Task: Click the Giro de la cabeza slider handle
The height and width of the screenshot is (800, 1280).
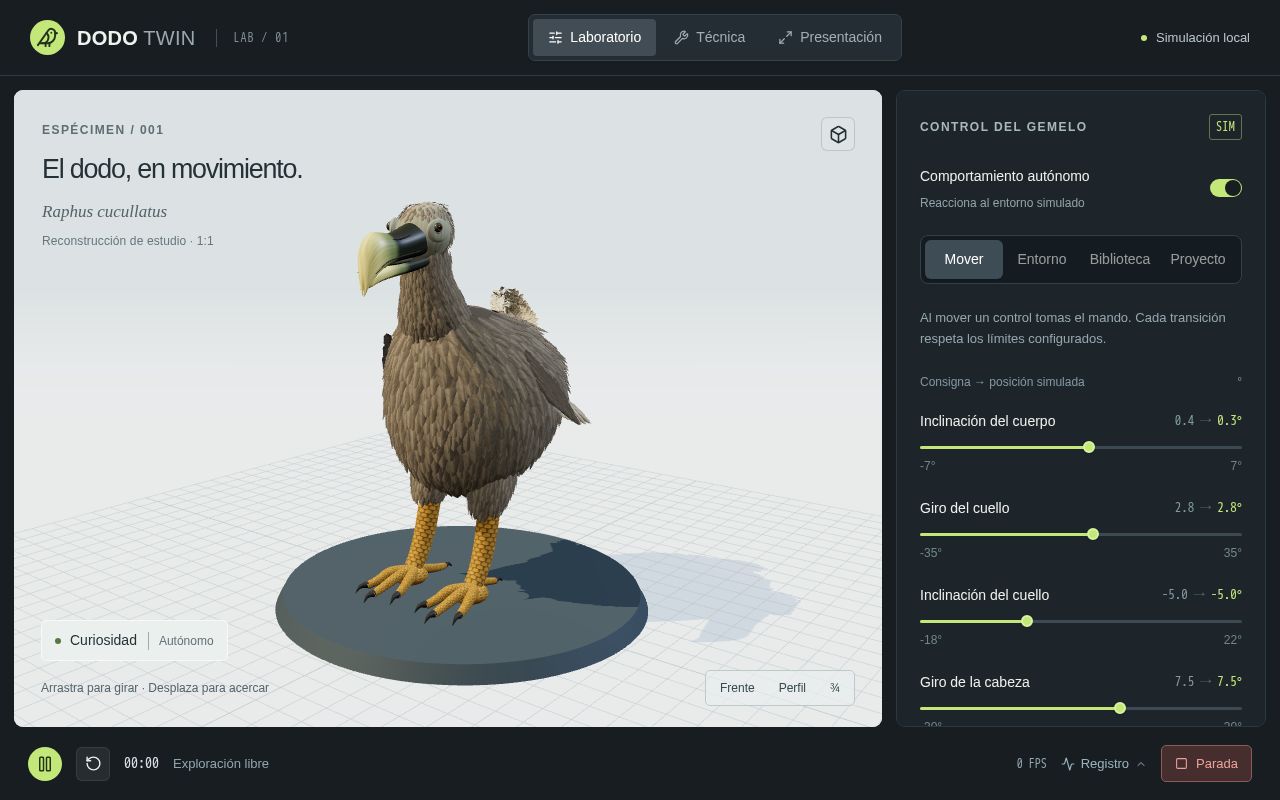Action: pyautogui.click(x=1120, y=708)
